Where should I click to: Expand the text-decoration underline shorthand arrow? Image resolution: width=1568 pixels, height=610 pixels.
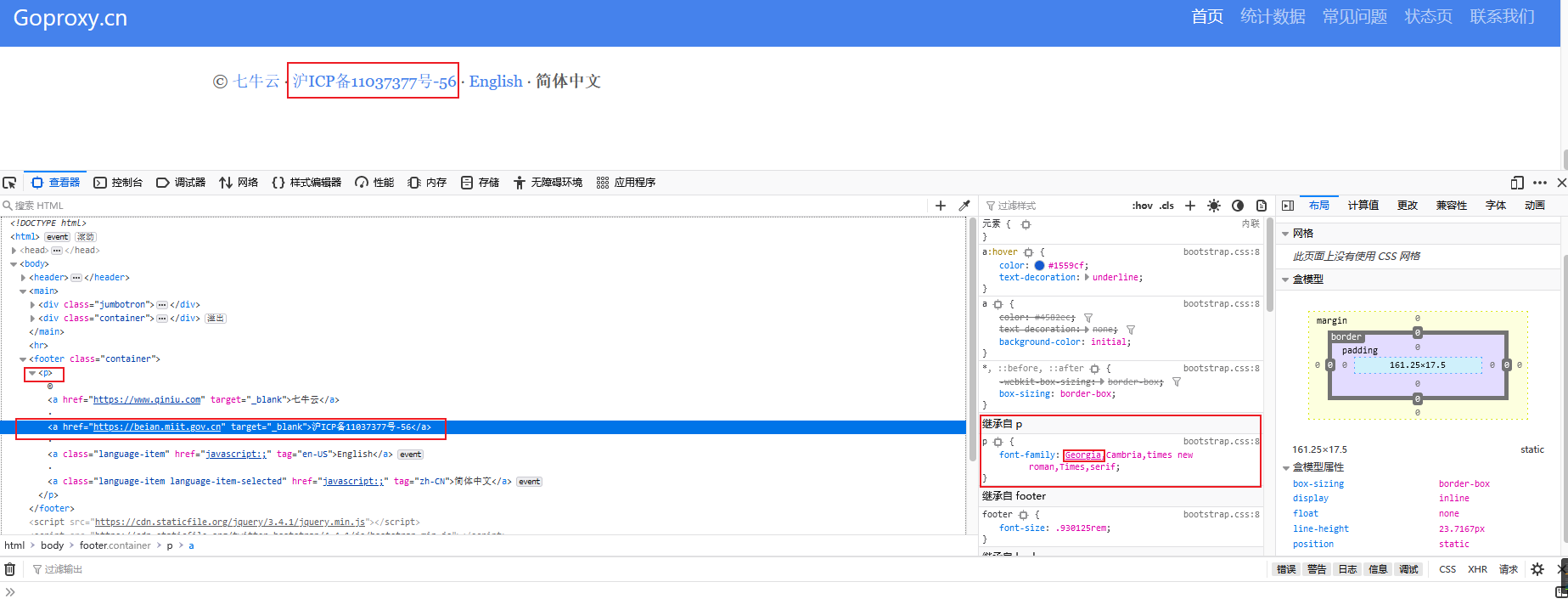pyautogui.click(x=1087, y=277)
